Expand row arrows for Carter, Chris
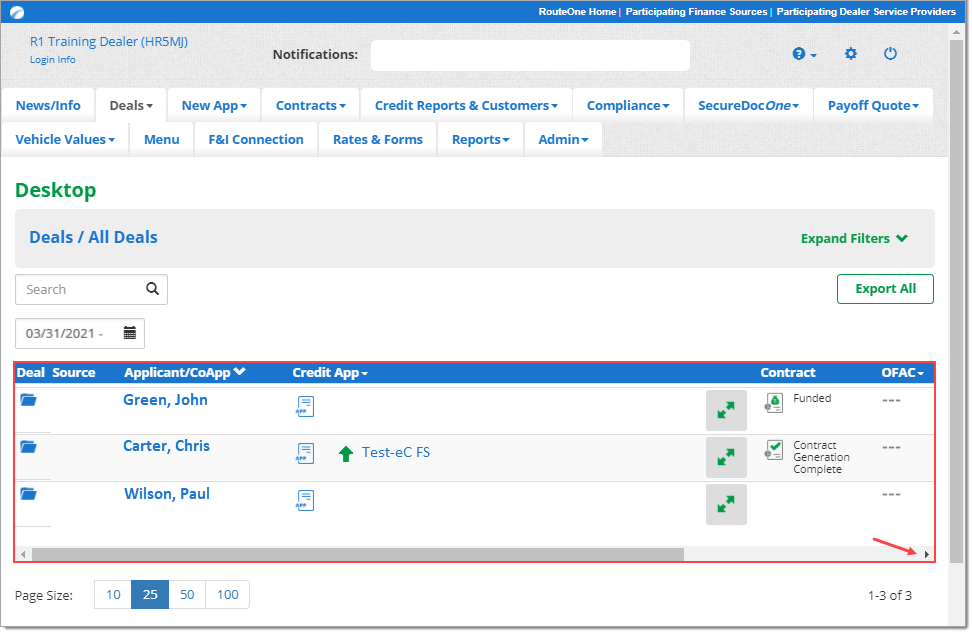 (726, 457)
